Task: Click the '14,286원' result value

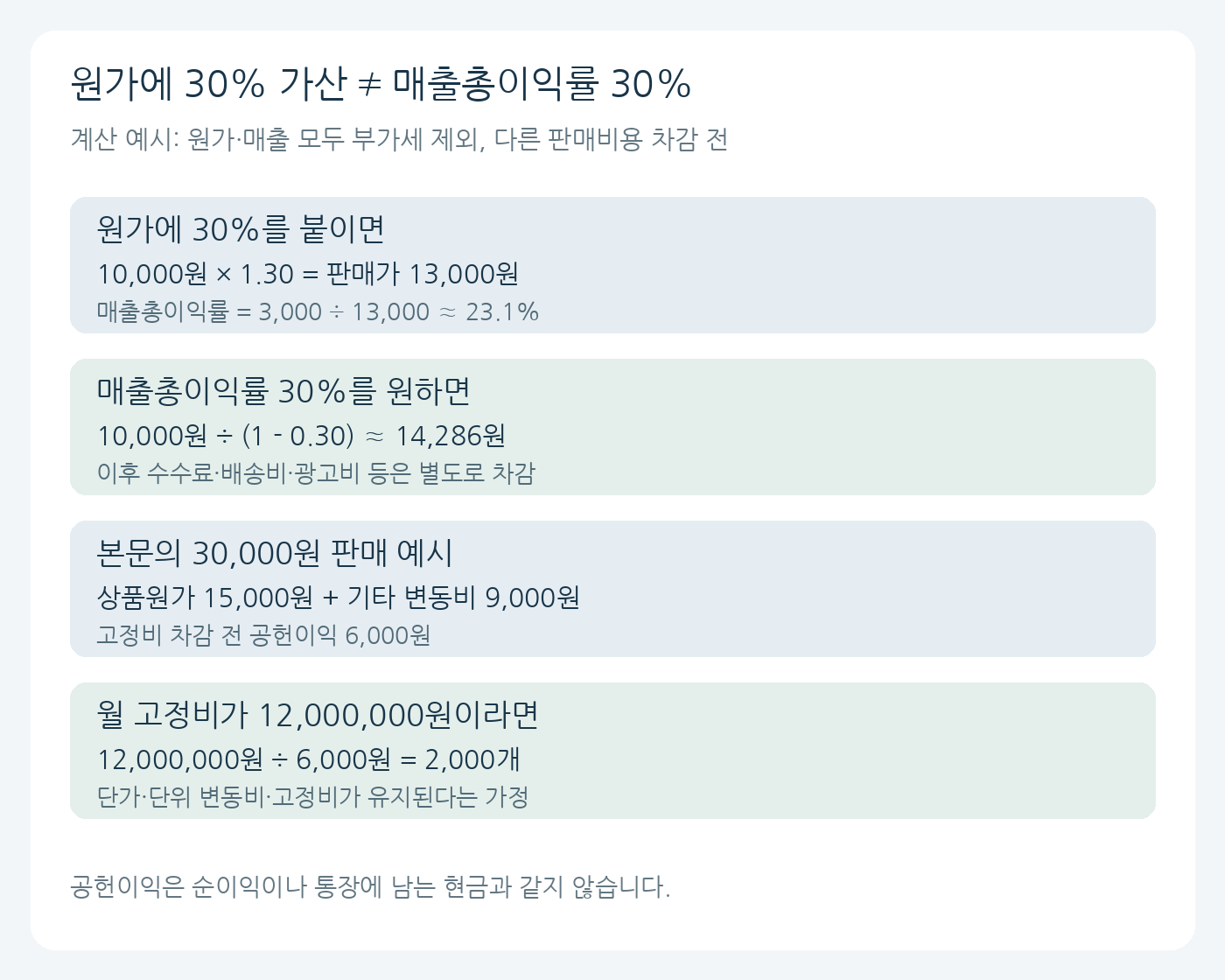Action: [451, 436]
